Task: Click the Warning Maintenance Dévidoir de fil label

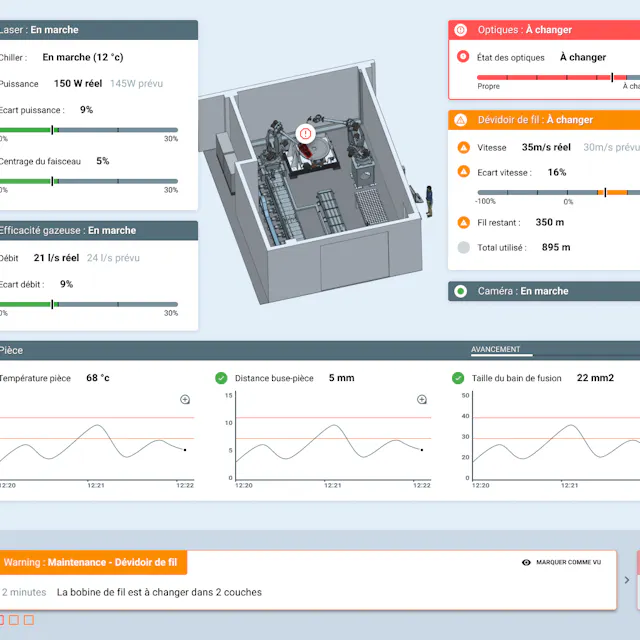Action: point(93,562)
